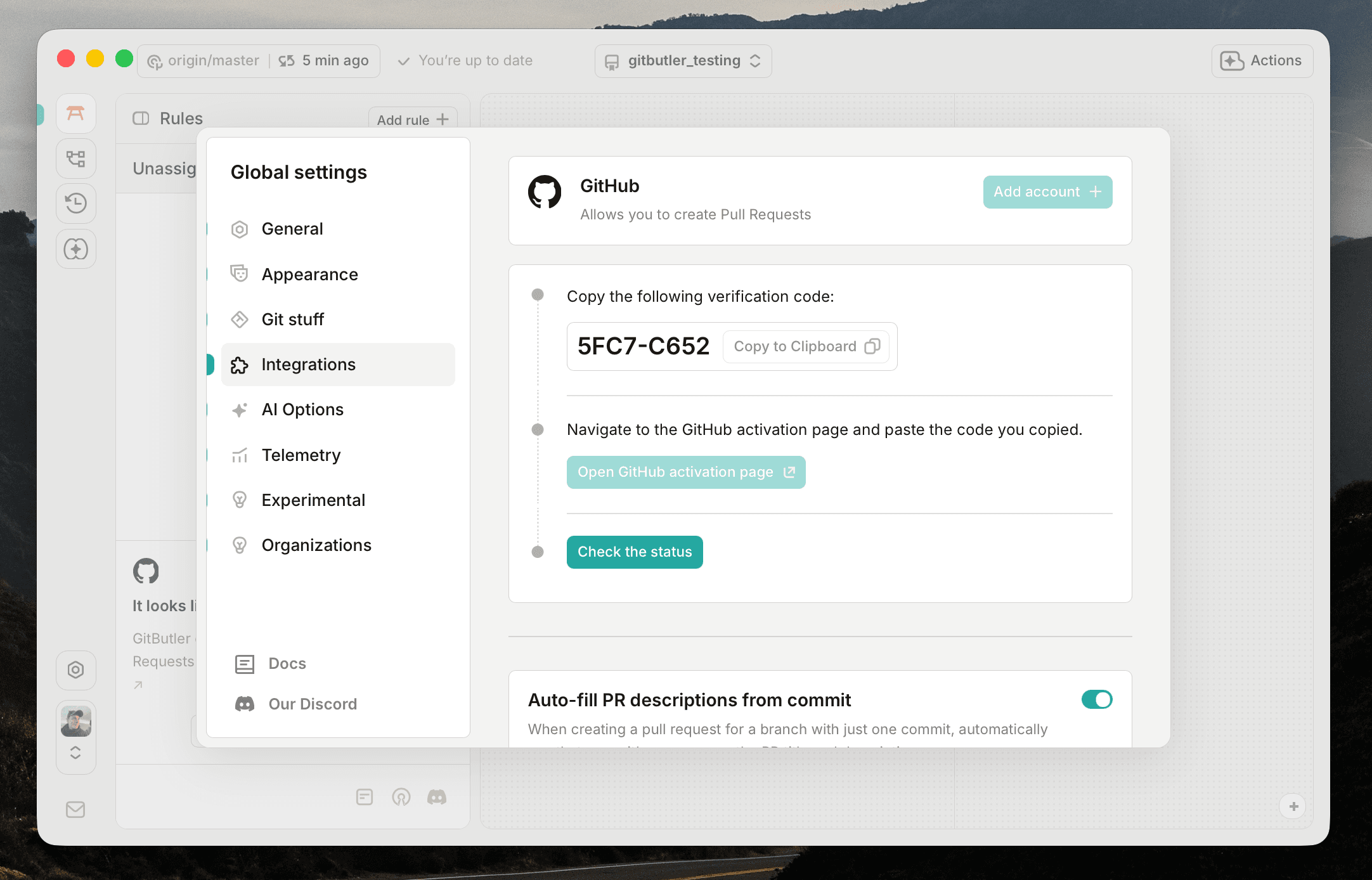Switch to the Telemetry settings section
Image resolution: width=1372 pixels, height=880 pixels.
pos(301,455)
